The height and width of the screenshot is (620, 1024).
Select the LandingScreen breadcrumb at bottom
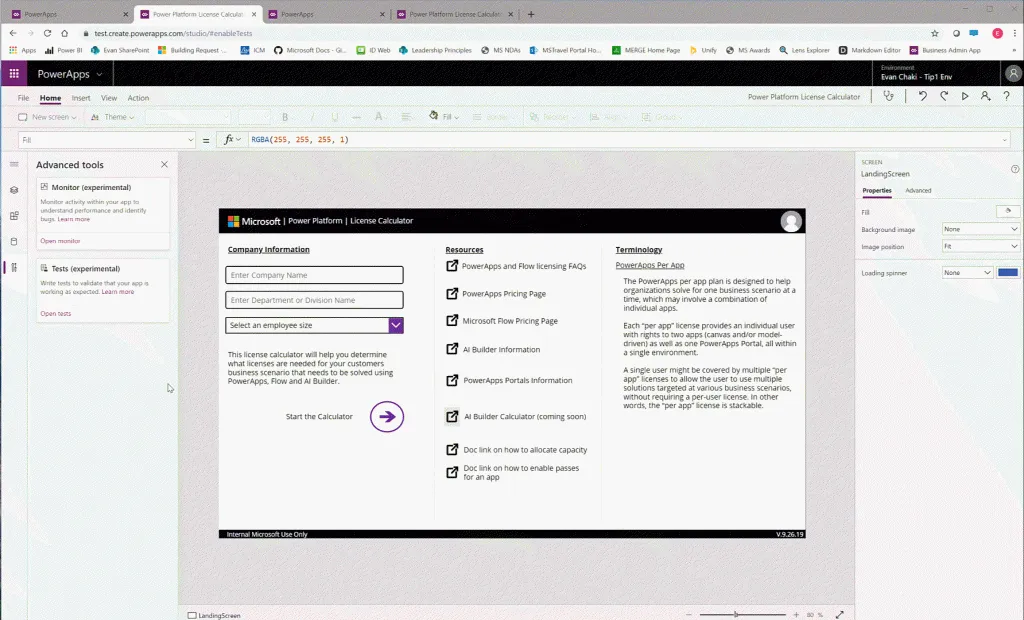click(214, 615)
